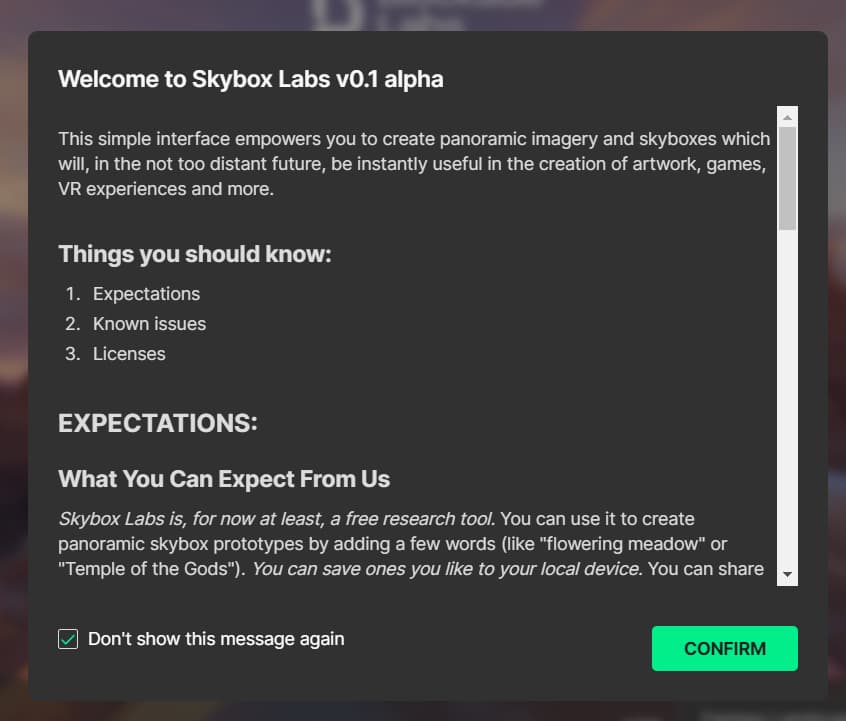
Task: Select the 'Expectations' list item
Action: [146, 294]
